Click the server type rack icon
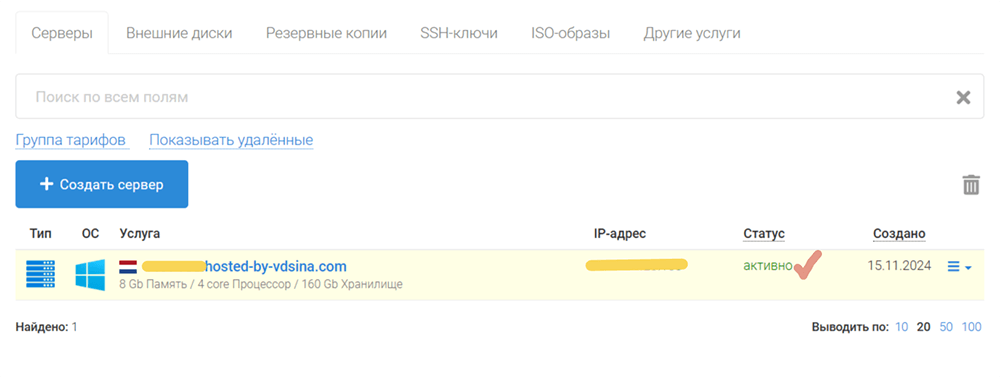Screen dimensions: 1000x378 pos(40,274)
